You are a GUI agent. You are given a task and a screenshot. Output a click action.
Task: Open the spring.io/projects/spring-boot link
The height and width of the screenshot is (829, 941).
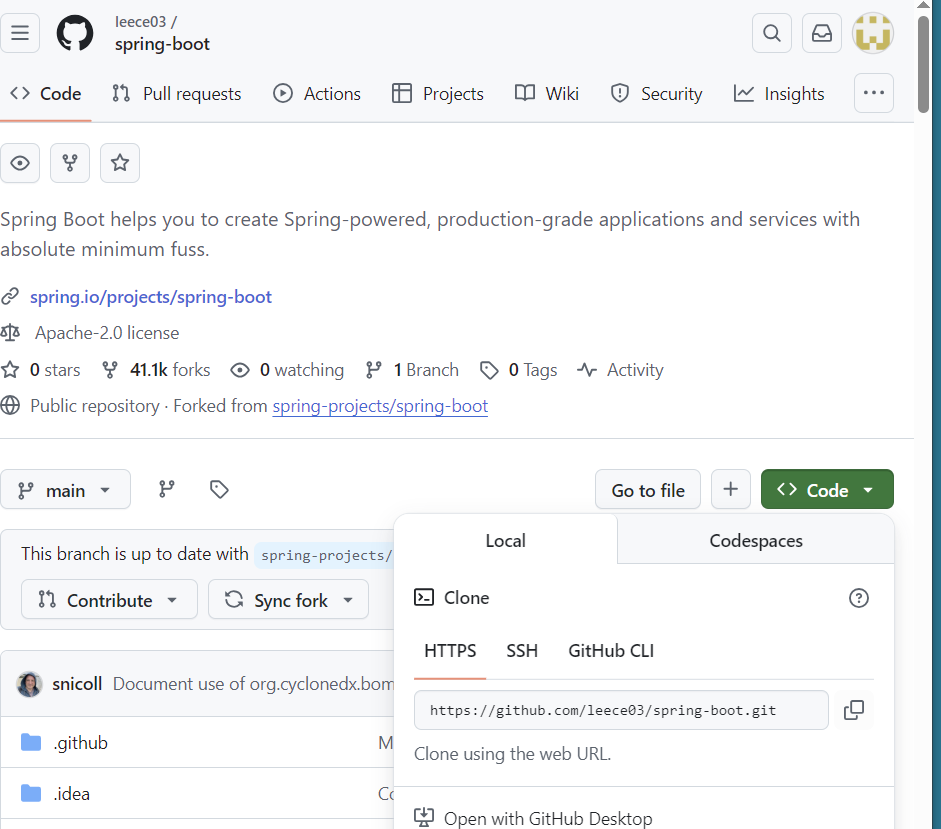click(151, 297)
